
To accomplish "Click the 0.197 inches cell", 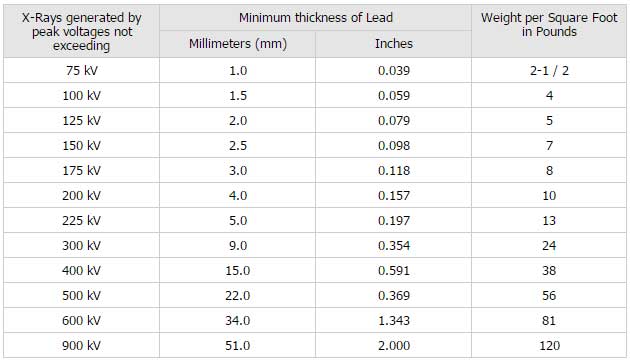I will [394, 220].
